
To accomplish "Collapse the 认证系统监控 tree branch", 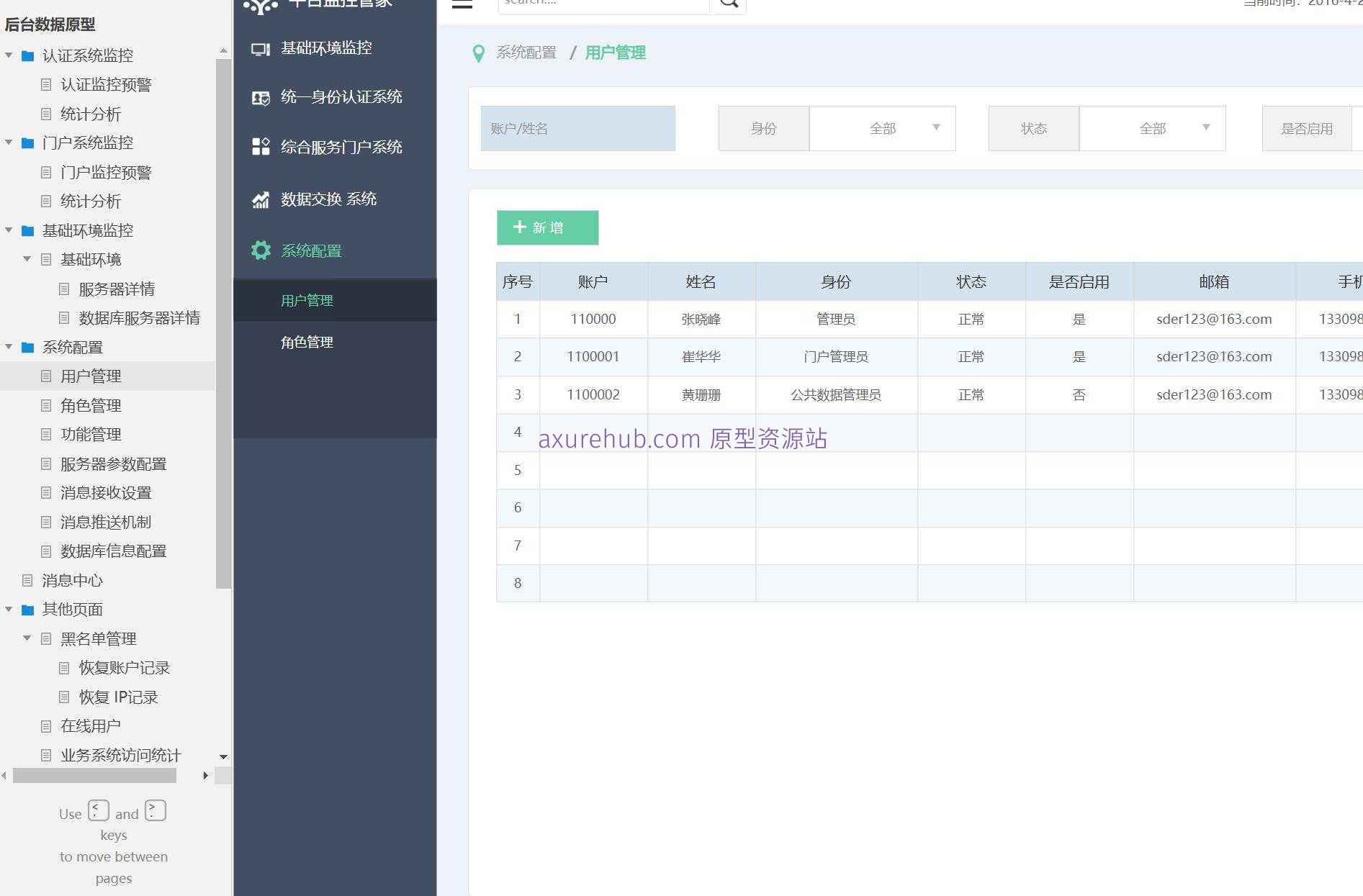I will [8, 55].
